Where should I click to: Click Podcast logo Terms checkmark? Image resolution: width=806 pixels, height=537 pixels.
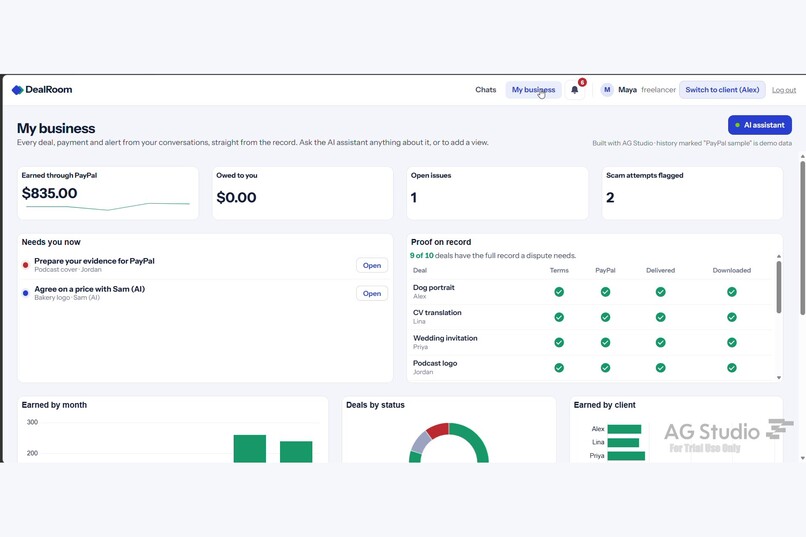(x=559, y=367)
